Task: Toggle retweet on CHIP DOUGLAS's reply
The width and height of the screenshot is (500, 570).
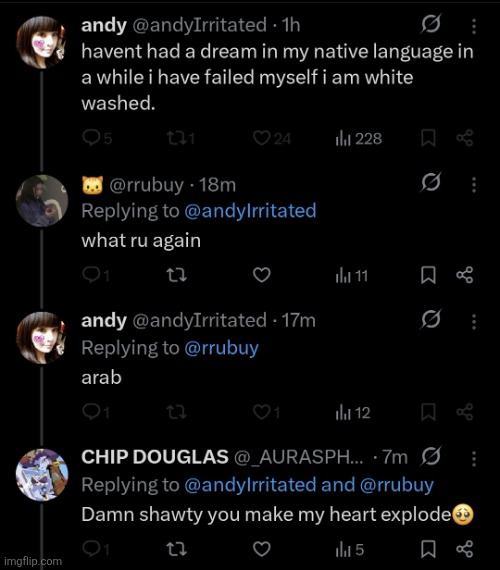Action: pyautogui.click(x=176, y=549)
